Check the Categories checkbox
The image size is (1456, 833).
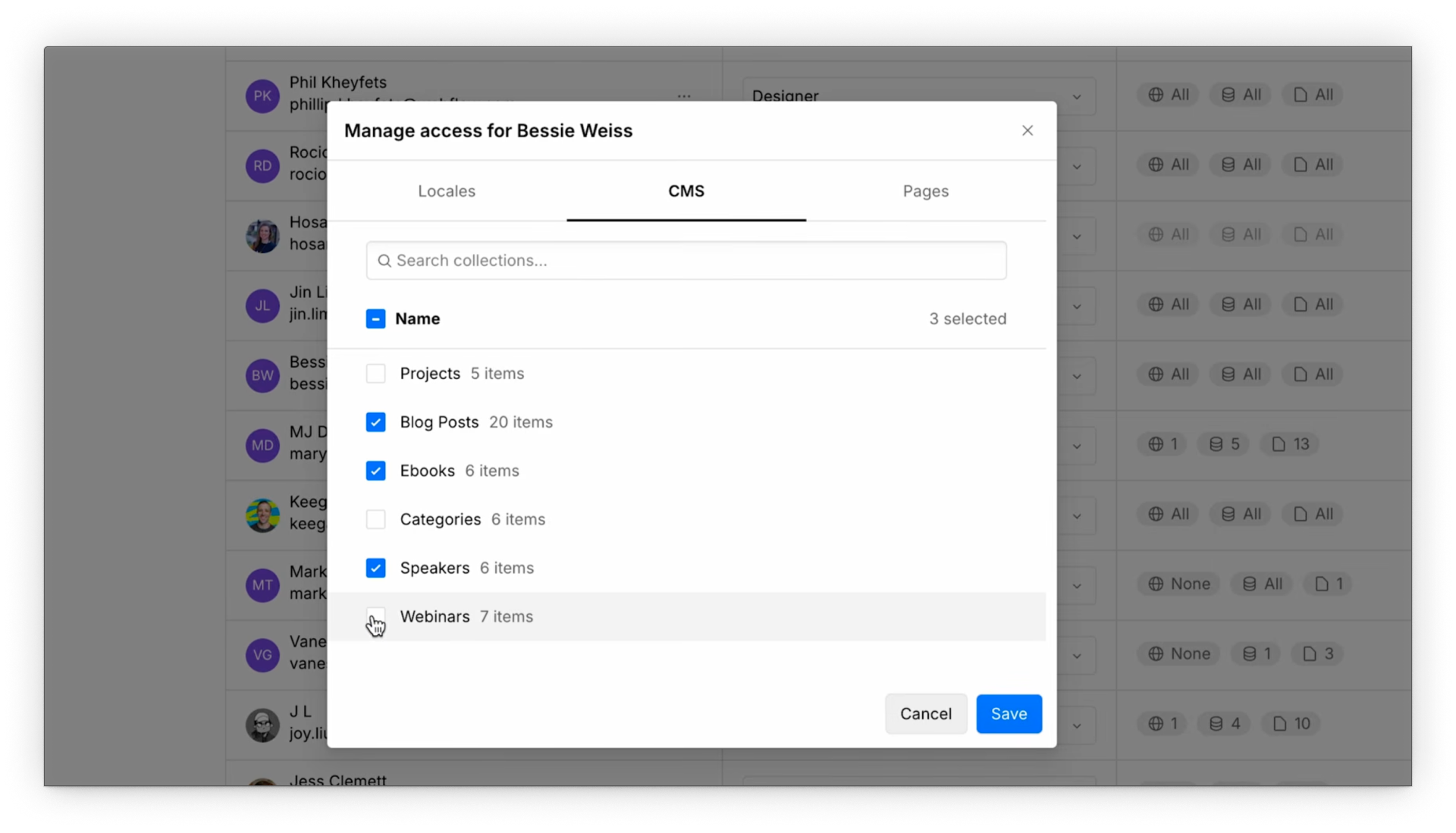pos(375,519)
